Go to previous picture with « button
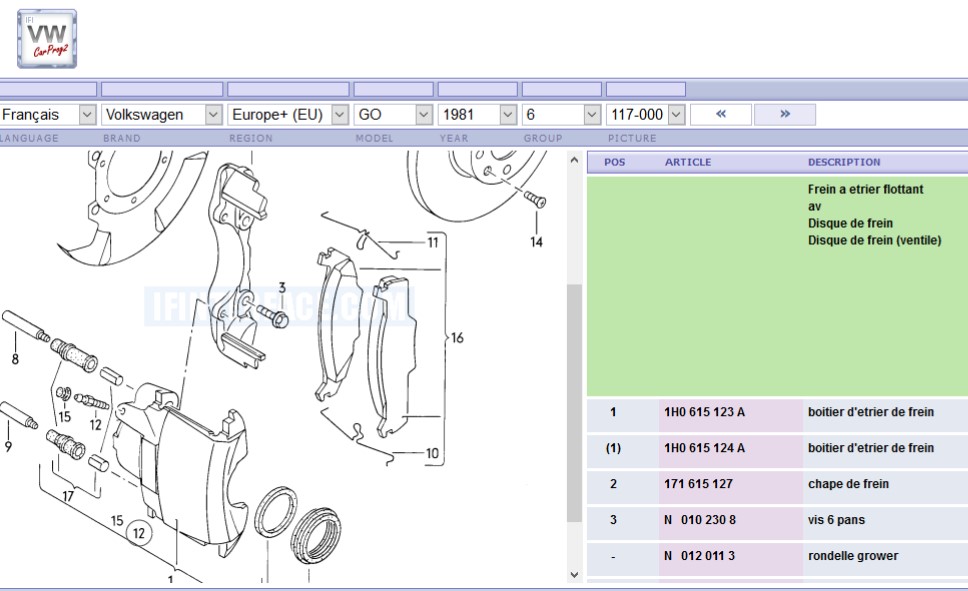 720,114
